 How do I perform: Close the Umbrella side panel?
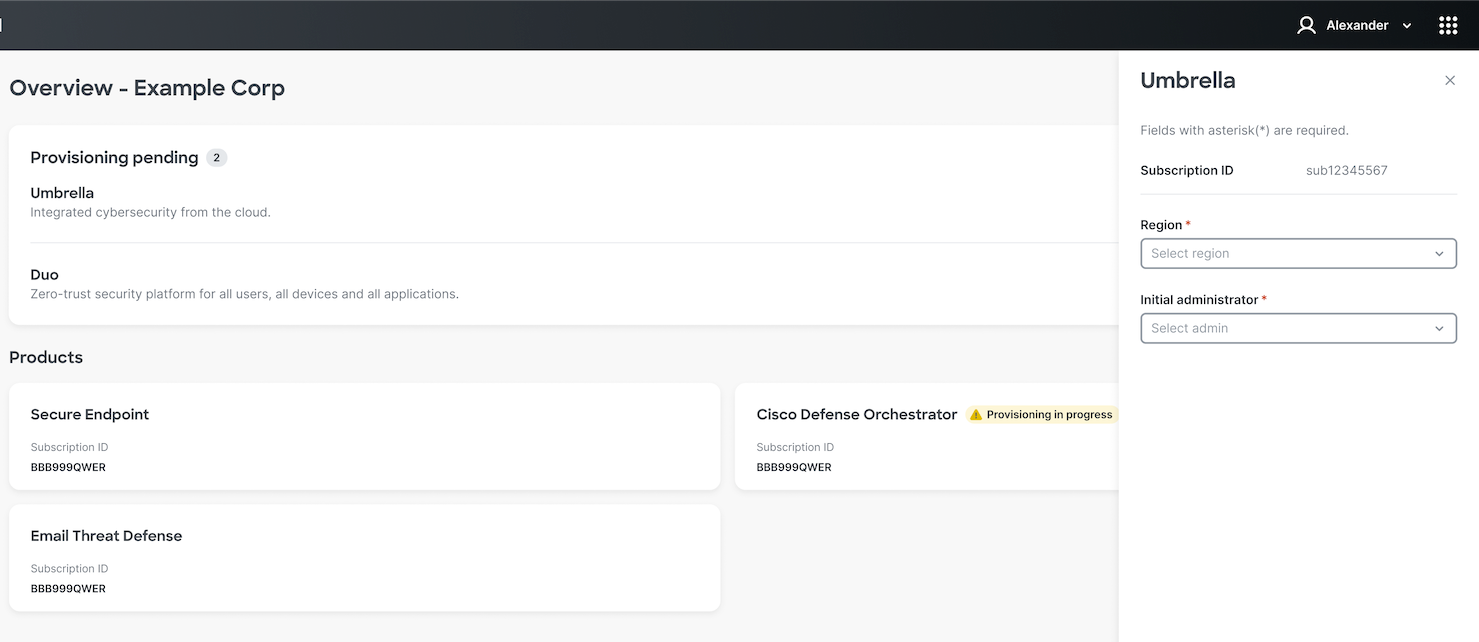point(1450,81)
